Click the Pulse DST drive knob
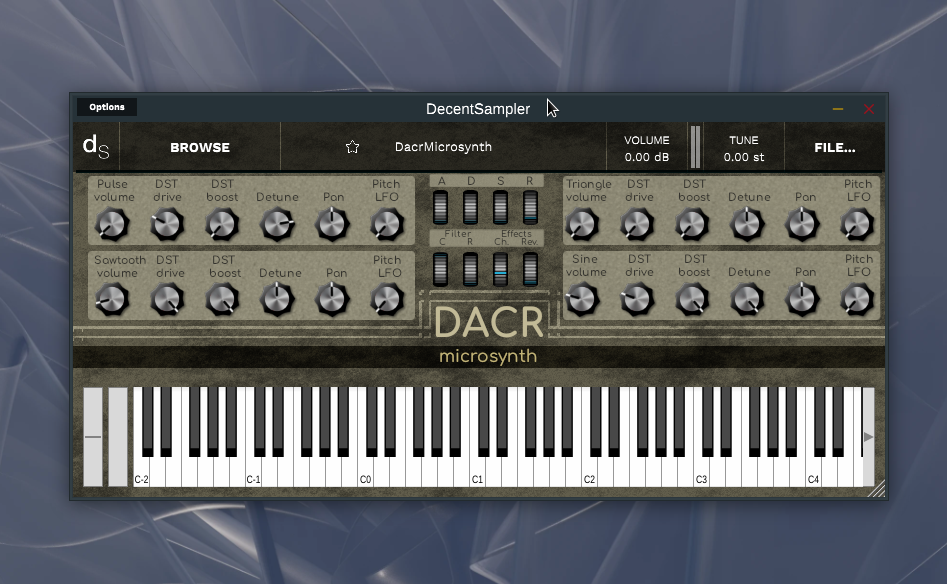947x584 pixels. tap(167, 224)
